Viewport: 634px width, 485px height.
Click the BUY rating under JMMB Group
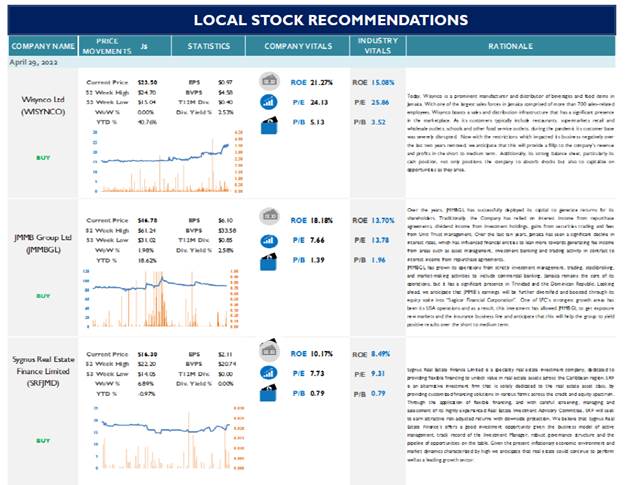pos(43,296)
